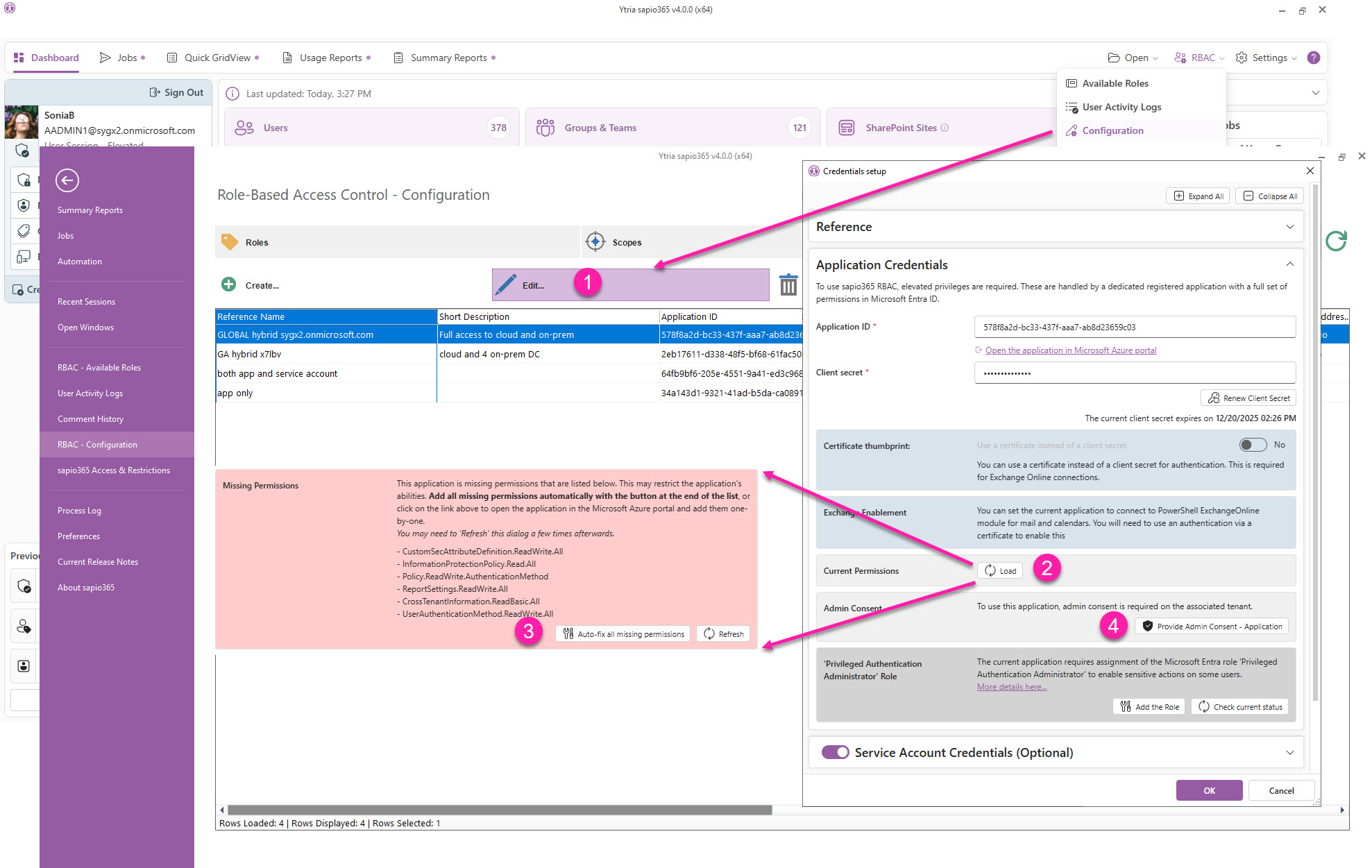Viewport: 1372px width, 868px height.
Task: Click the green refresh arrow icon
Action: (1335, 241)
